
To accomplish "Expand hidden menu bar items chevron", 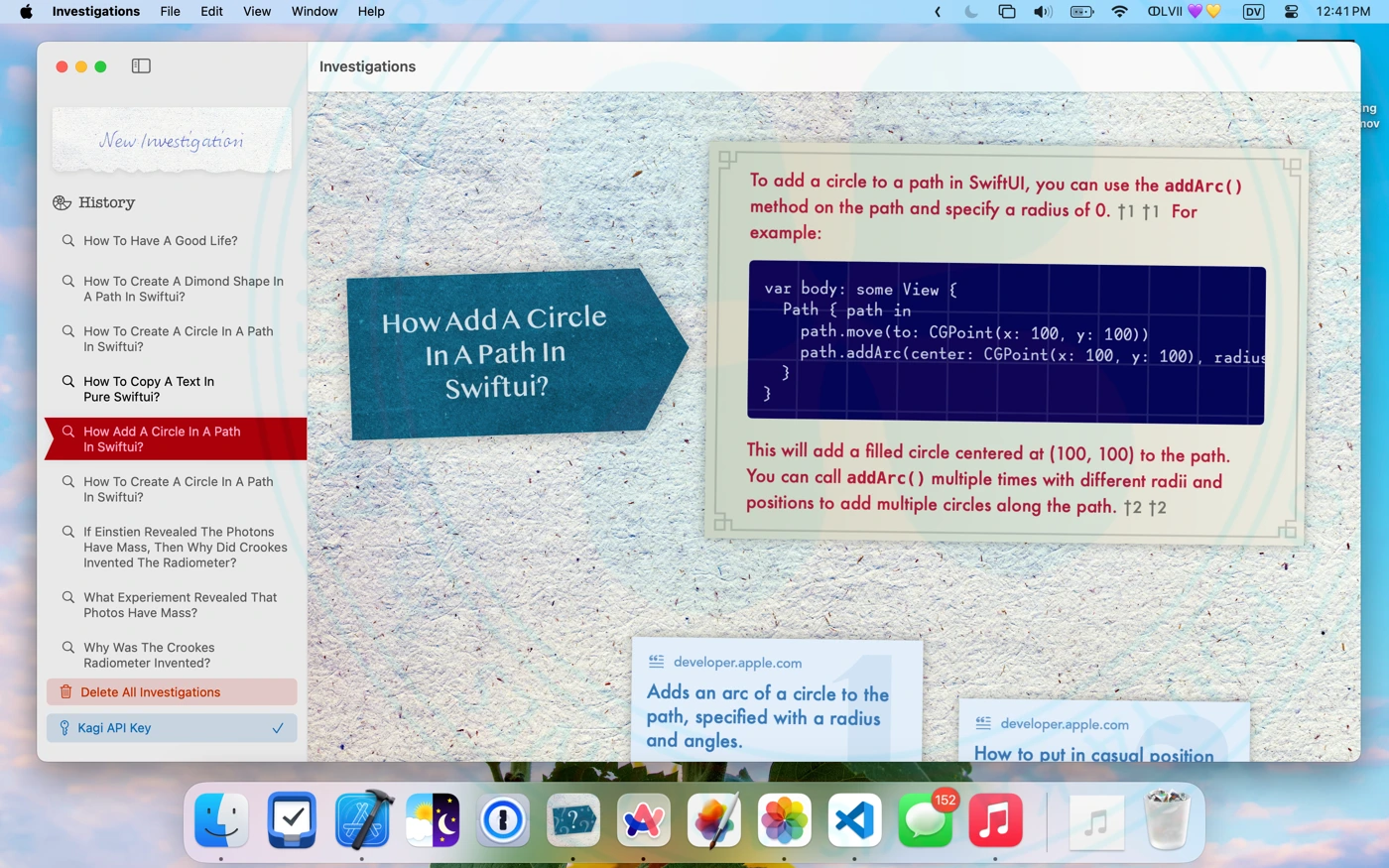I will tap(938, 12).
